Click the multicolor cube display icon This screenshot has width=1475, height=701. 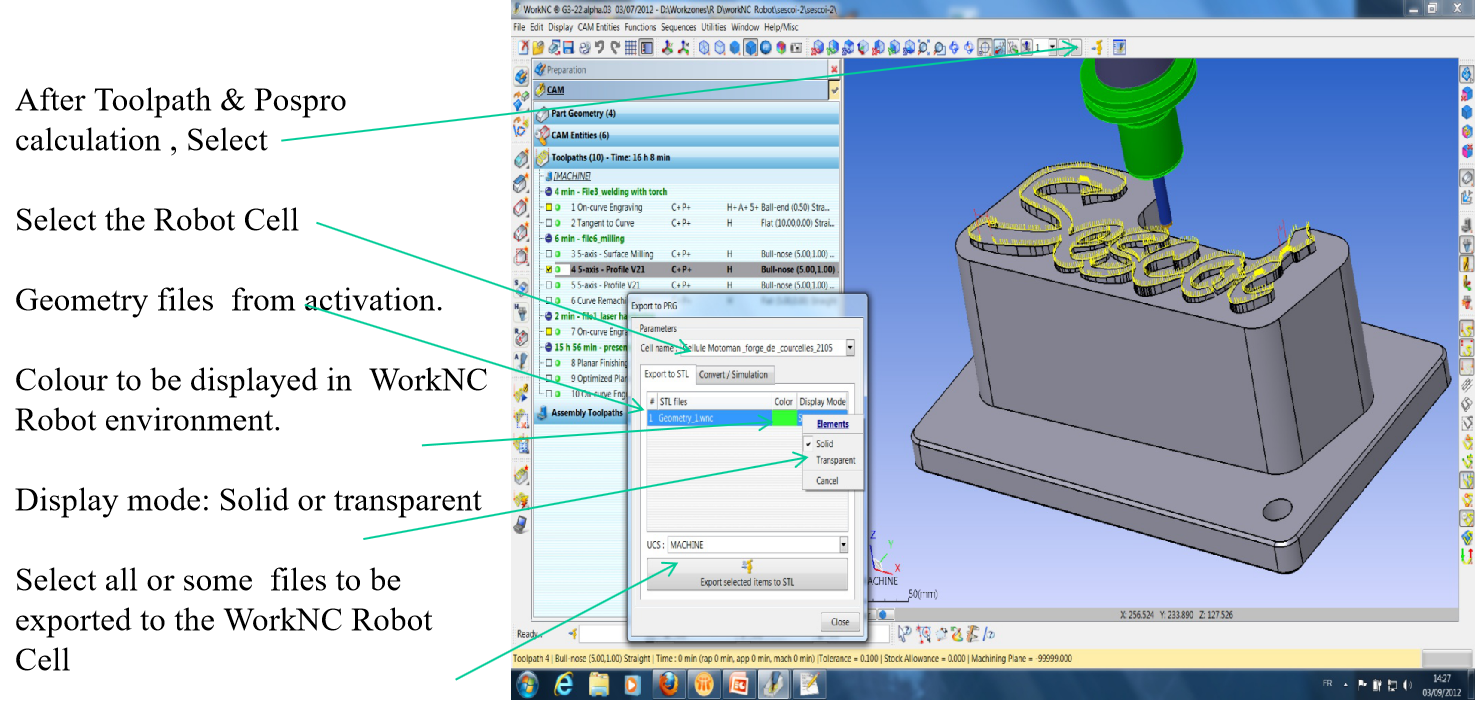click(781, 47)
